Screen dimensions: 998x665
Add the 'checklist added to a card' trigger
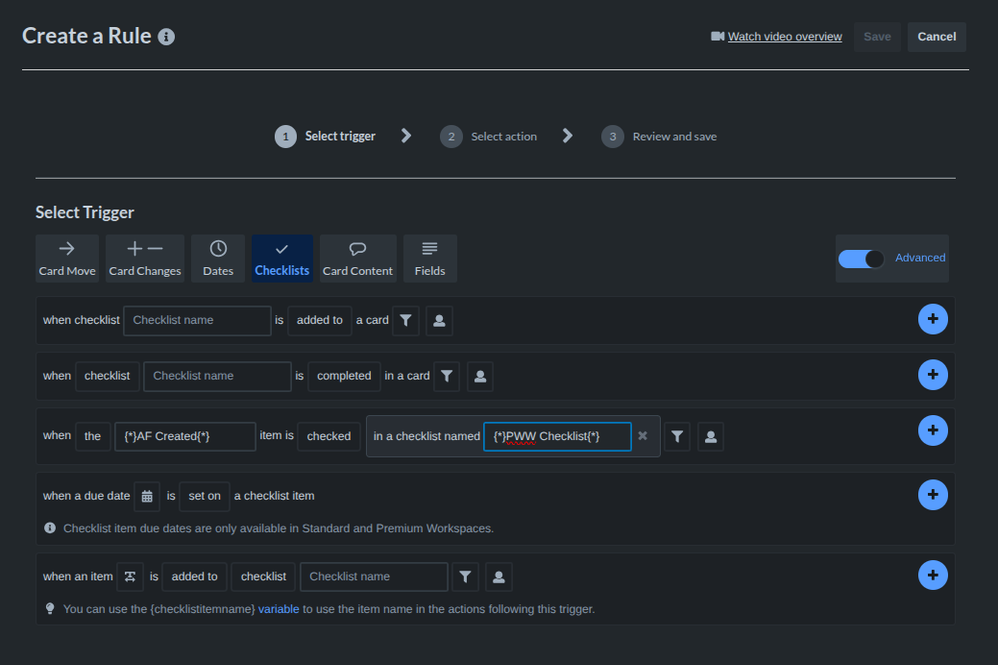[x=932, y=319]
